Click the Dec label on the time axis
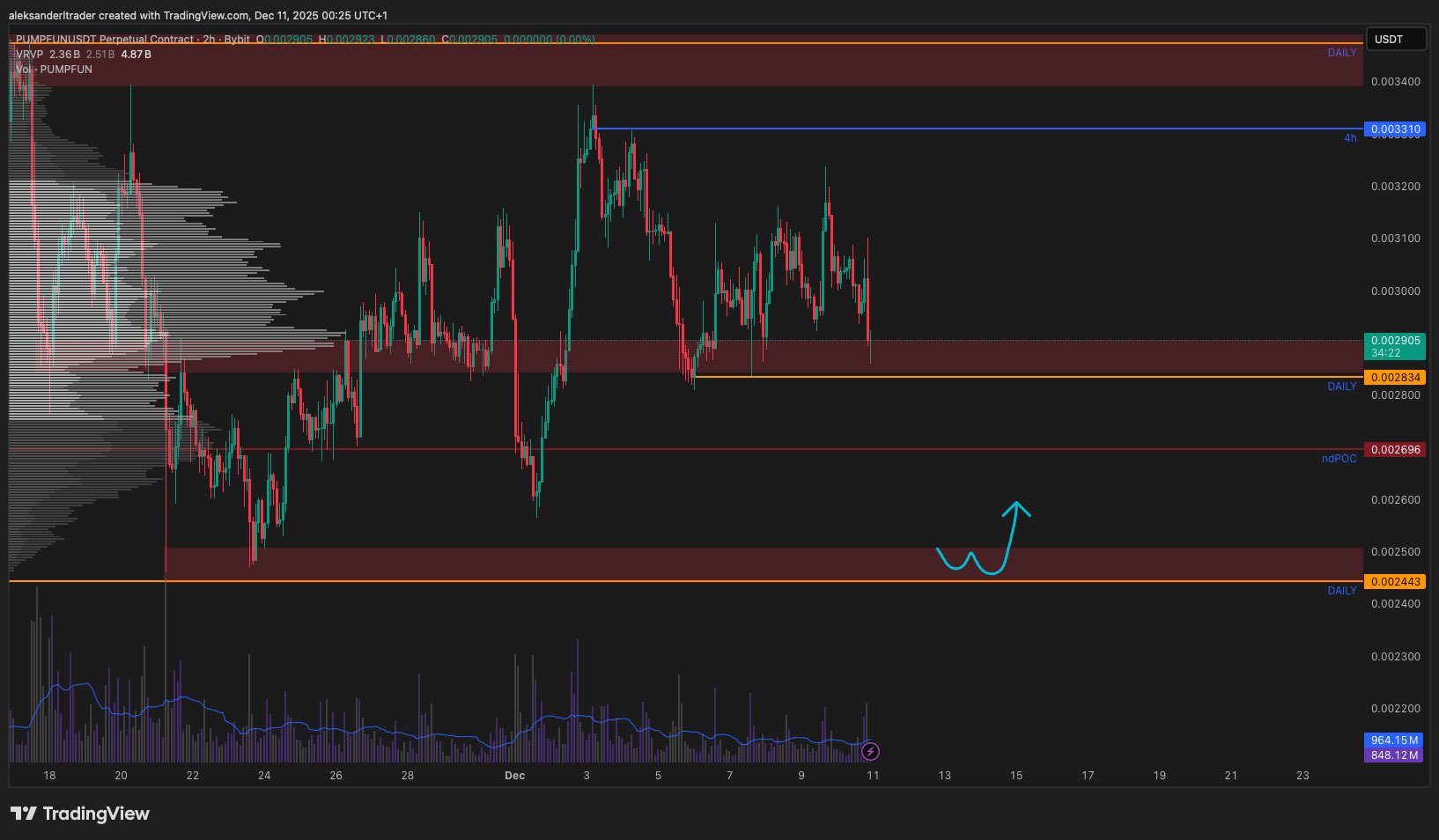Image resolution: width=1439 pixels, height=840 pixels. pyautogui.click(x=514, y=776)
